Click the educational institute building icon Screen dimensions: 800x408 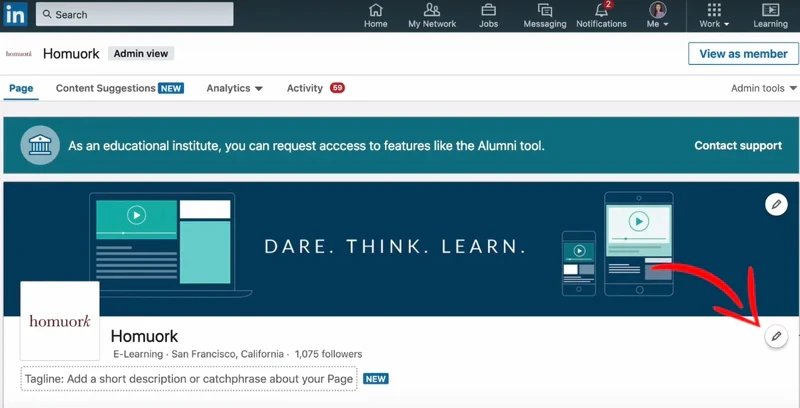[x=40, y=145]
